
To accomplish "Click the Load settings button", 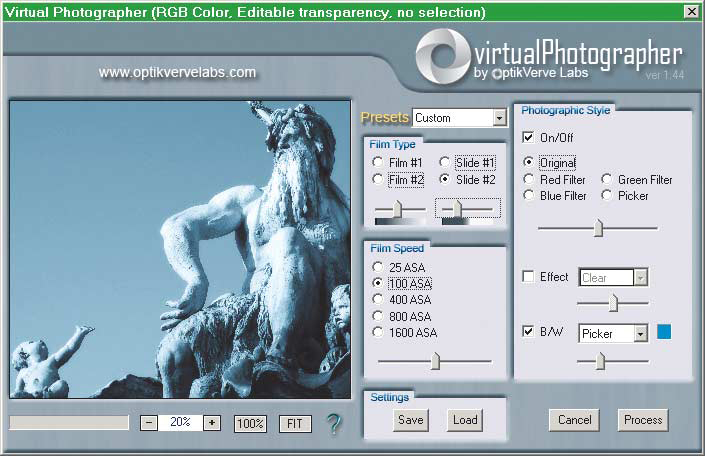I will [465, 420].
